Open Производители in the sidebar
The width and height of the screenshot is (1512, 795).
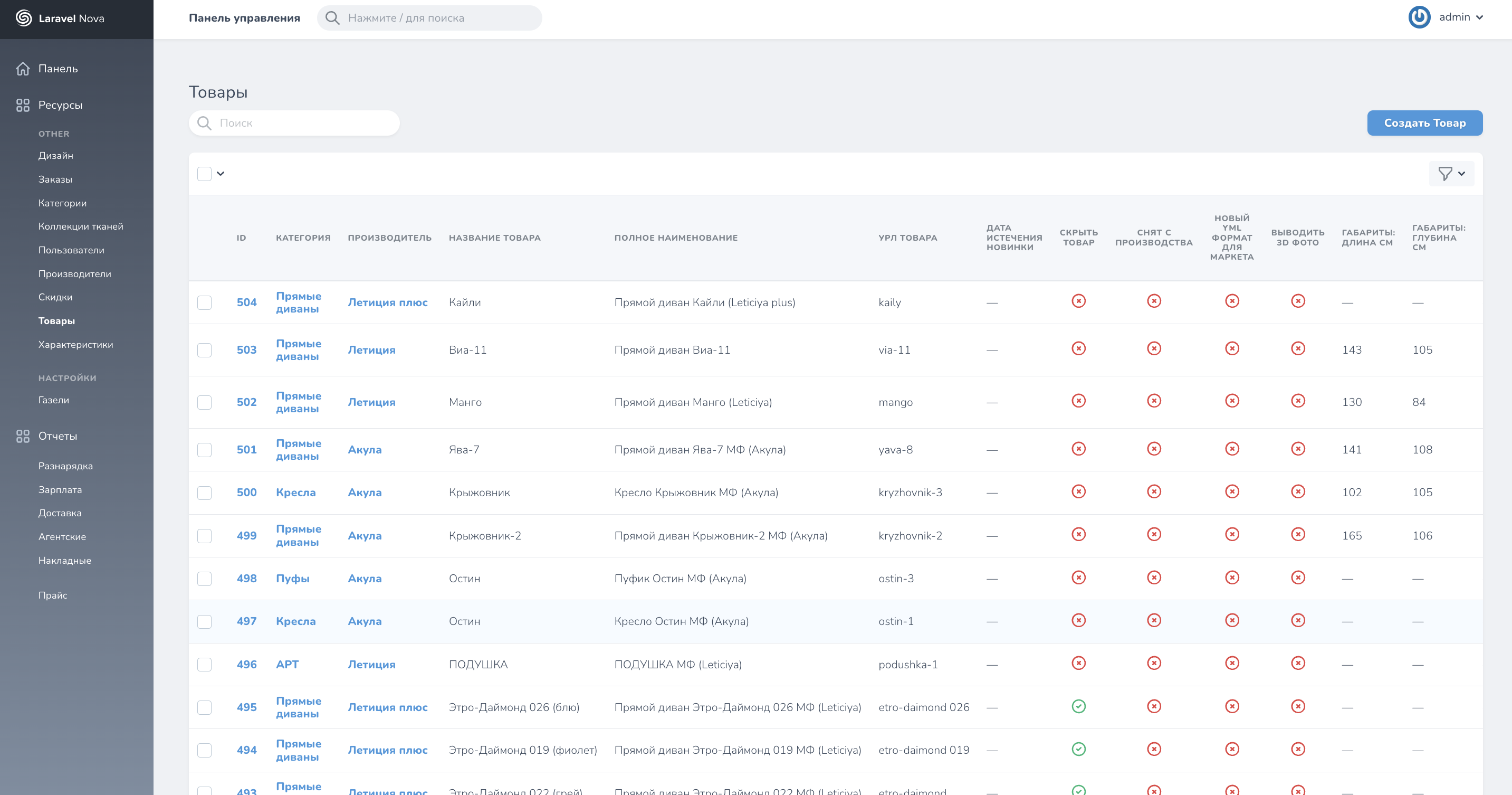point(74,274)
